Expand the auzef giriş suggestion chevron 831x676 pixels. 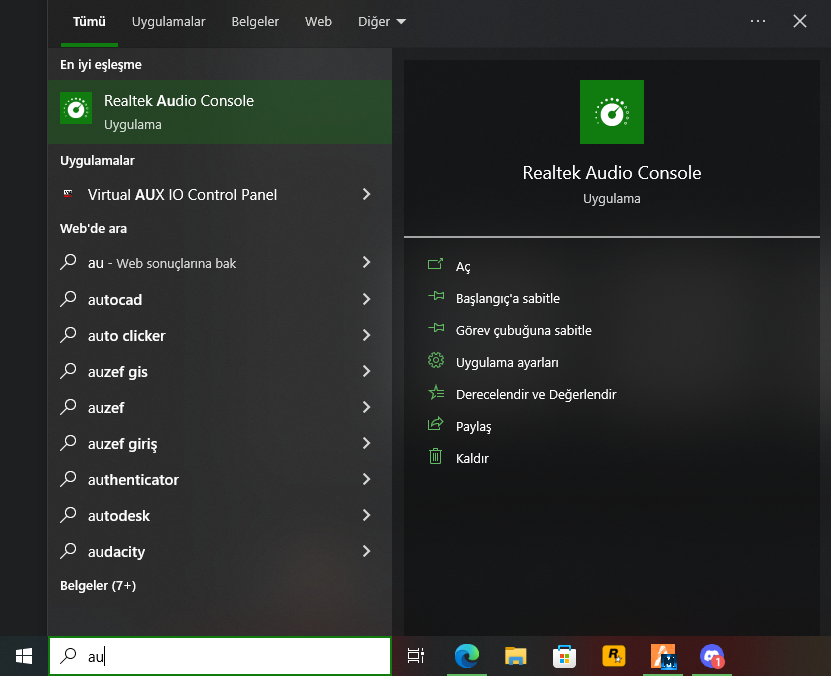(x=366, y=443)
